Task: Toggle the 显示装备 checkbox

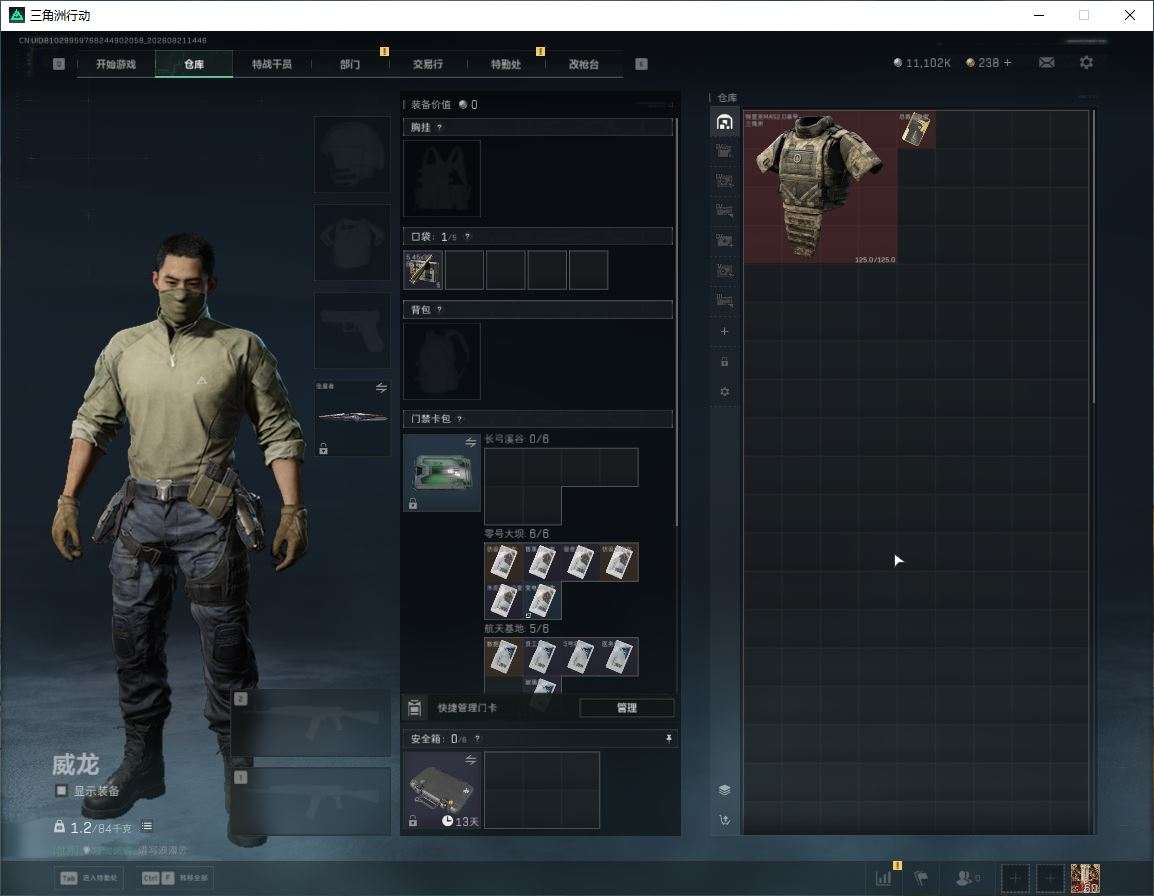Action: (x=62, y=791)
